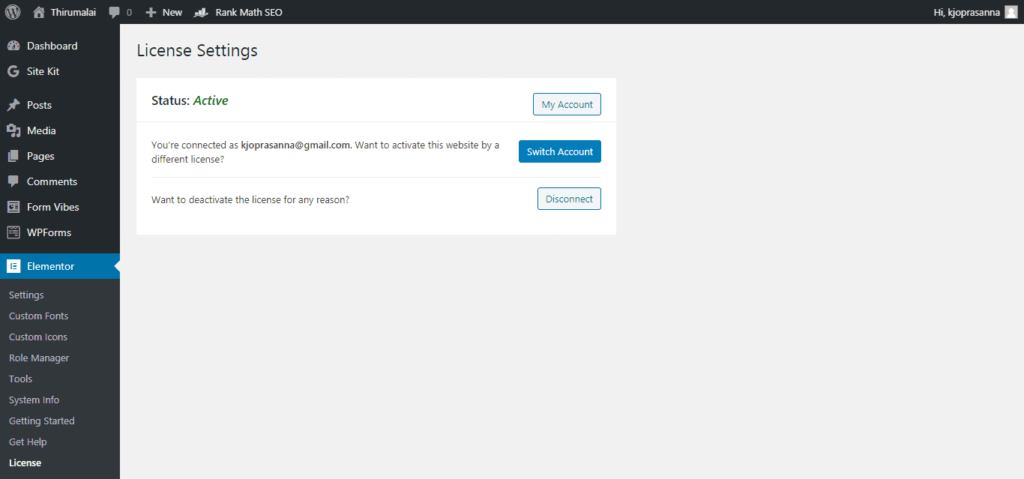Click the Thirumalai site name
Image resolution: width=1024 pixels, height=479 pixels.
[x=73, y=12]
